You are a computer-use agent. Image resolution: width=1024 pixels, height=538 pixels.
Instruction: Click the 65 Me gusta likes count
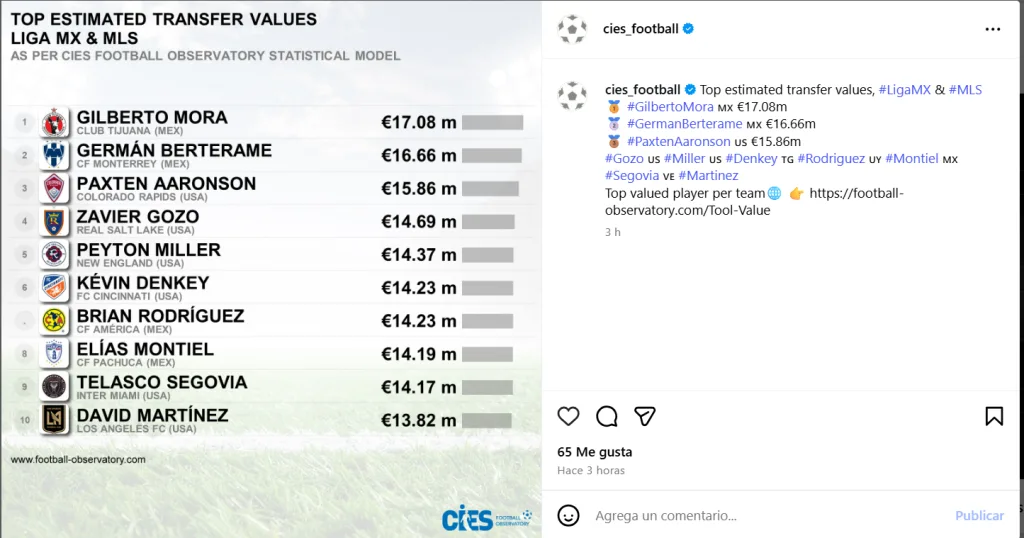pos(595,452)
